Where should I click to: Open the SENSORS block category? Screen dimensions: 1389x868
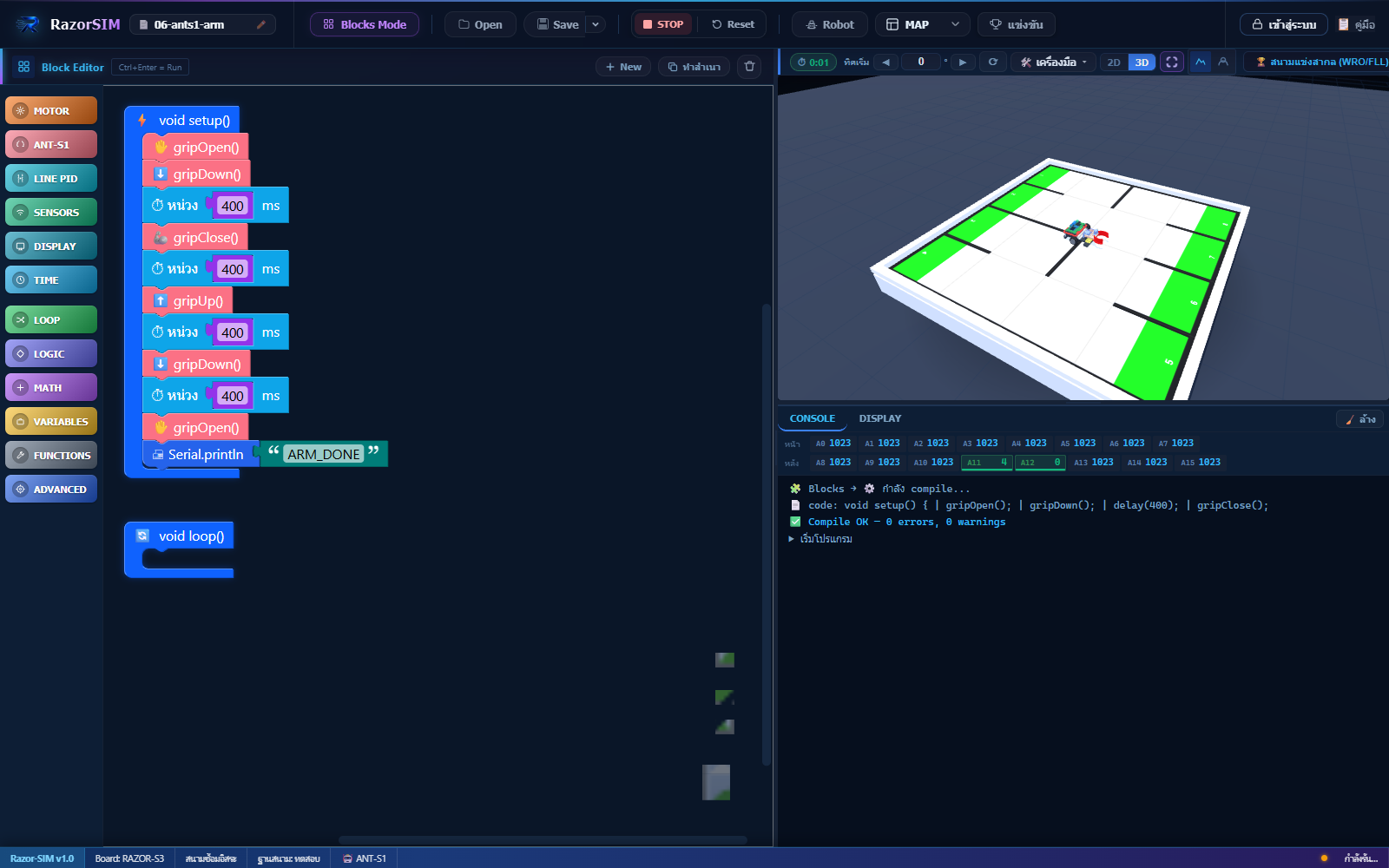(x=51, y=213)
